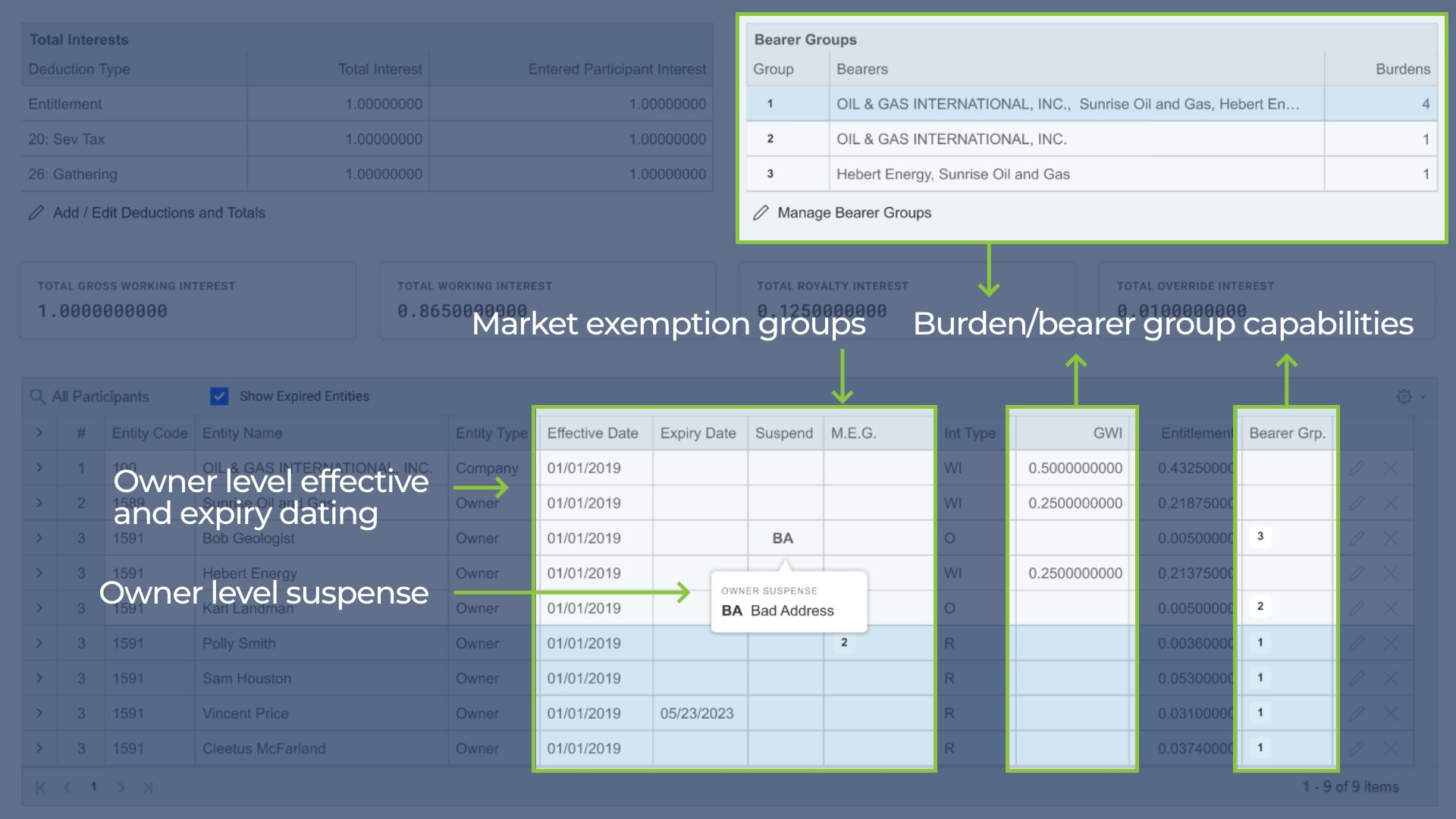Go to previous page of participants
Screen dimensions: 1456x819
pyautogui.click(x=67, y=787)
